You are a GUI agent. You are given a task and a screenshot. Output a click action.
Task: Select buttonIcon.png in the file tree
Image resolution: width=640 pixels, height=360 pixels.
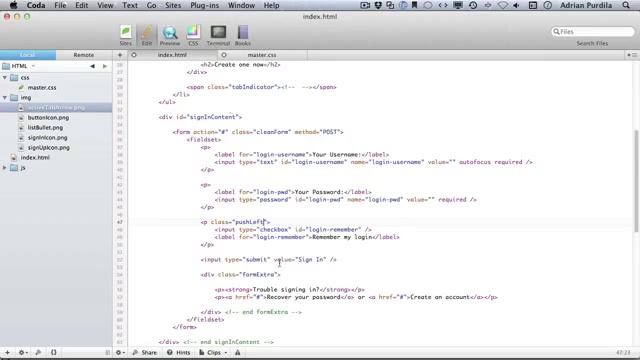click(48, 118)
